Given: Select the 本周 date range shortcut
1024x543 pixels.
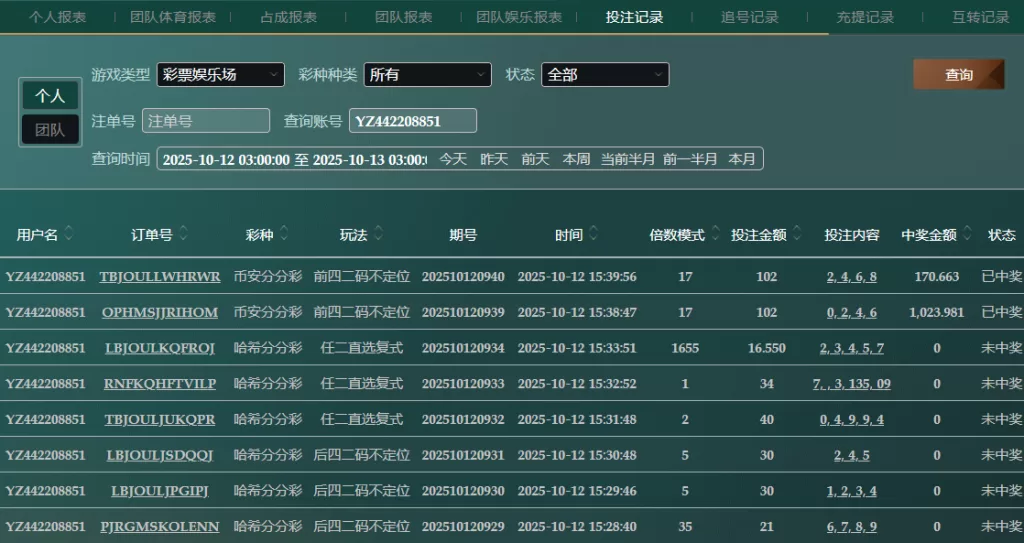Looking at the screenshot, I should point(576,159).
